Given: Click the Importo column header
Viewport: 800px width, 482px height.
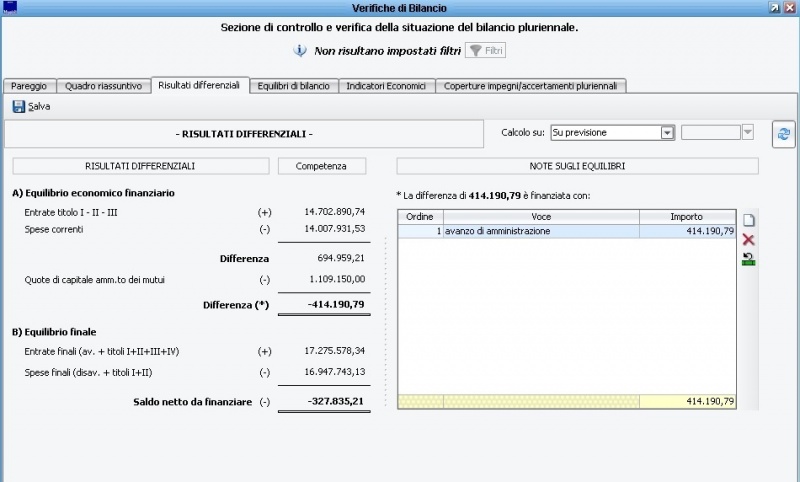Looking at the screenshot, I should point(687,217).
